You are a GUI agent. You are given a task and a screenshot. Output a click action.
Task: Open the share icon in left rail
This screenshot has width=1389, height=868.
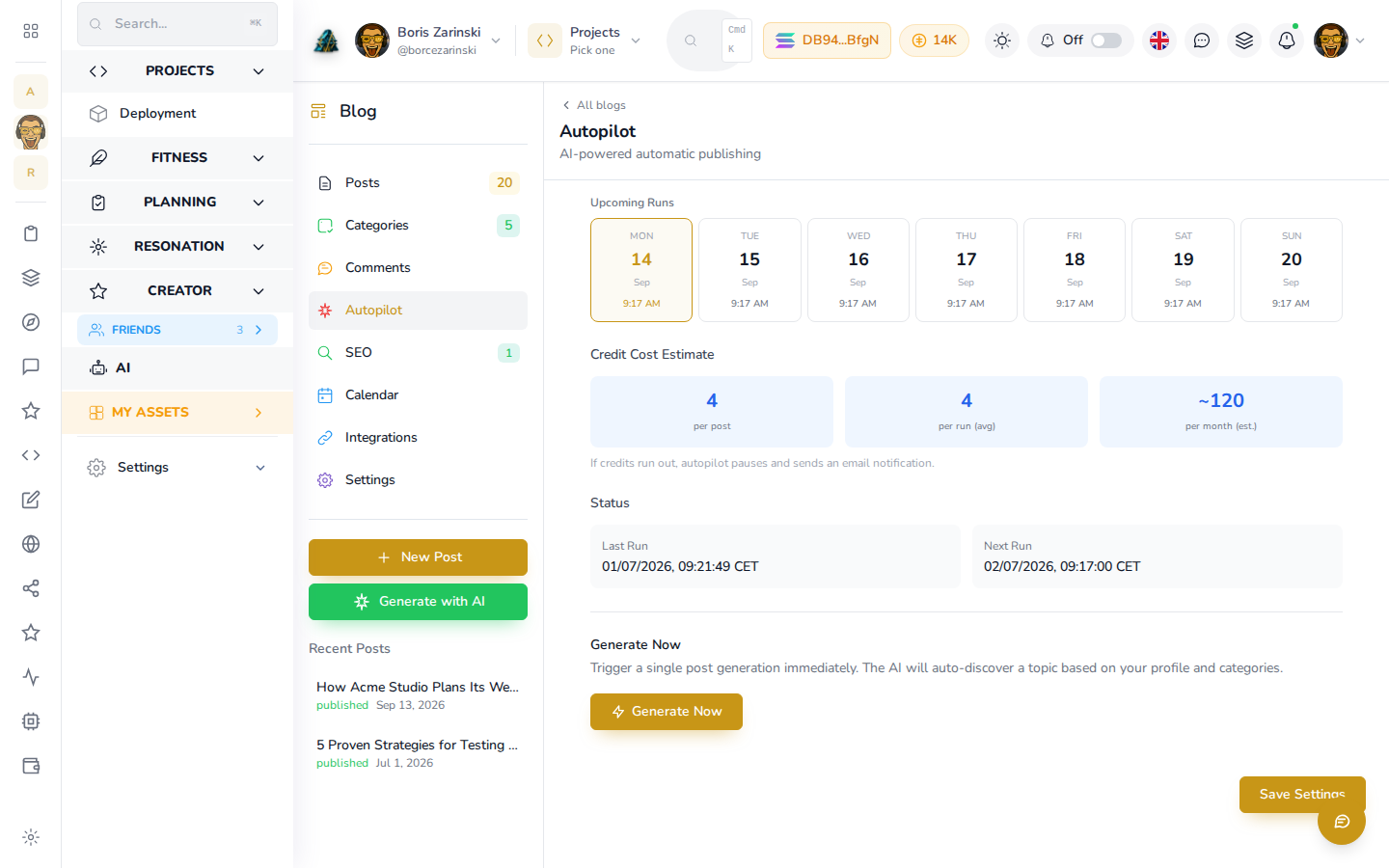click(x=31, y=588)
